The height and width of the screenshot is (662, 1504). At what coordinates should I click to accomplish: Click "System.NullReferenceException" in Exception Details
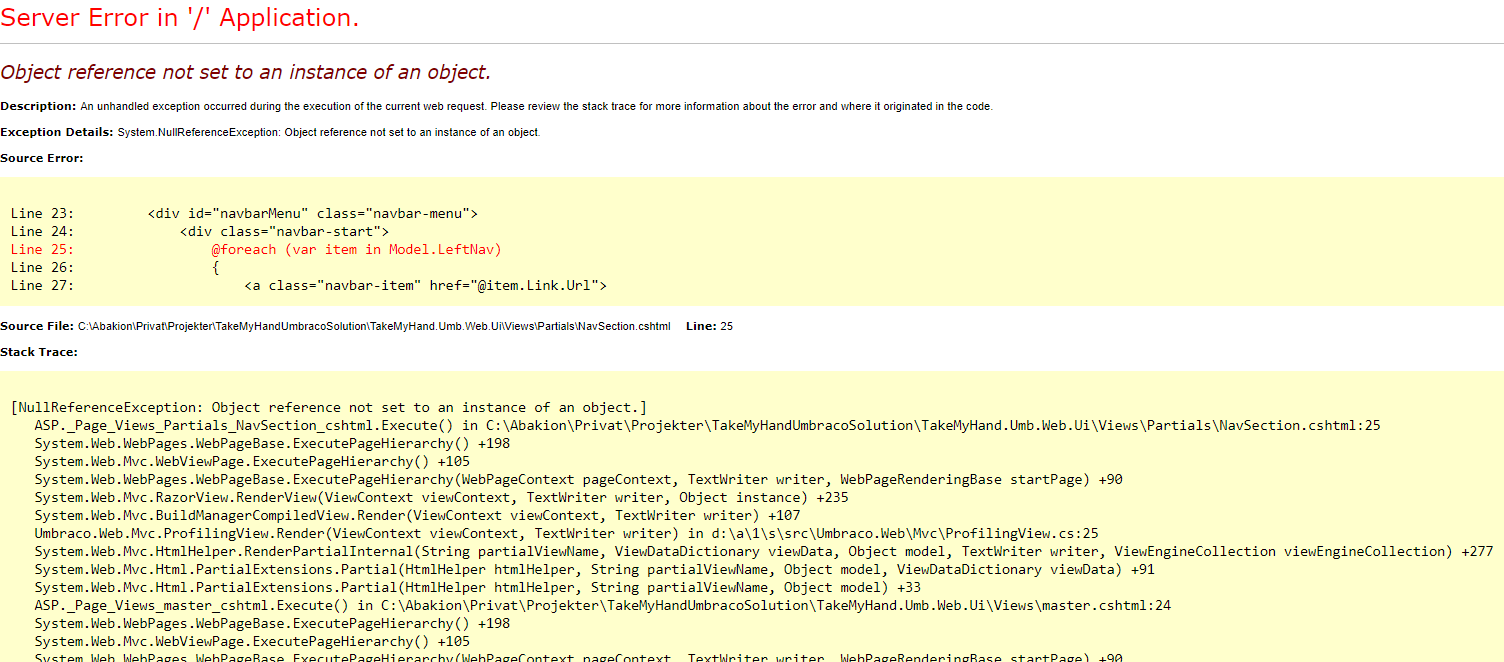pyautogui.click(x=198, y=132)
